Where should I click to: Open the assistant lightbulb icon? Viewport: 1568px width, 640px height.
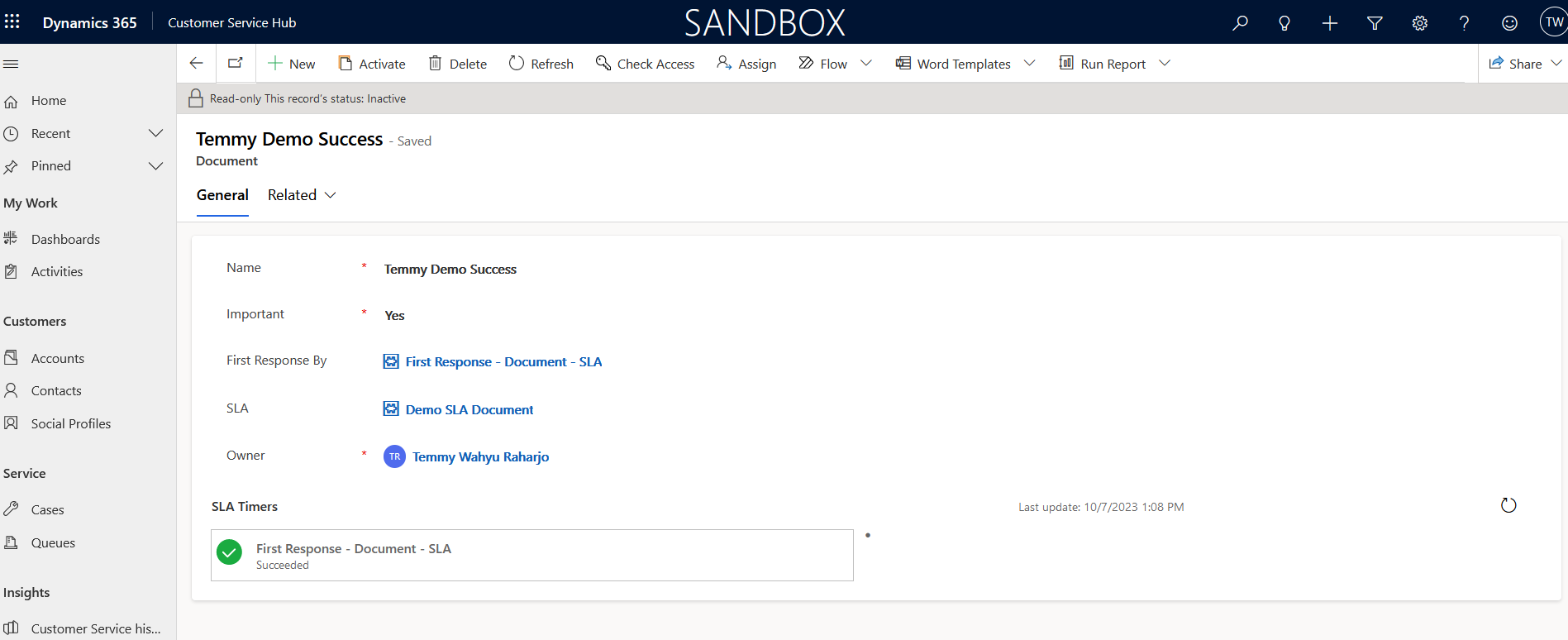1284,23
